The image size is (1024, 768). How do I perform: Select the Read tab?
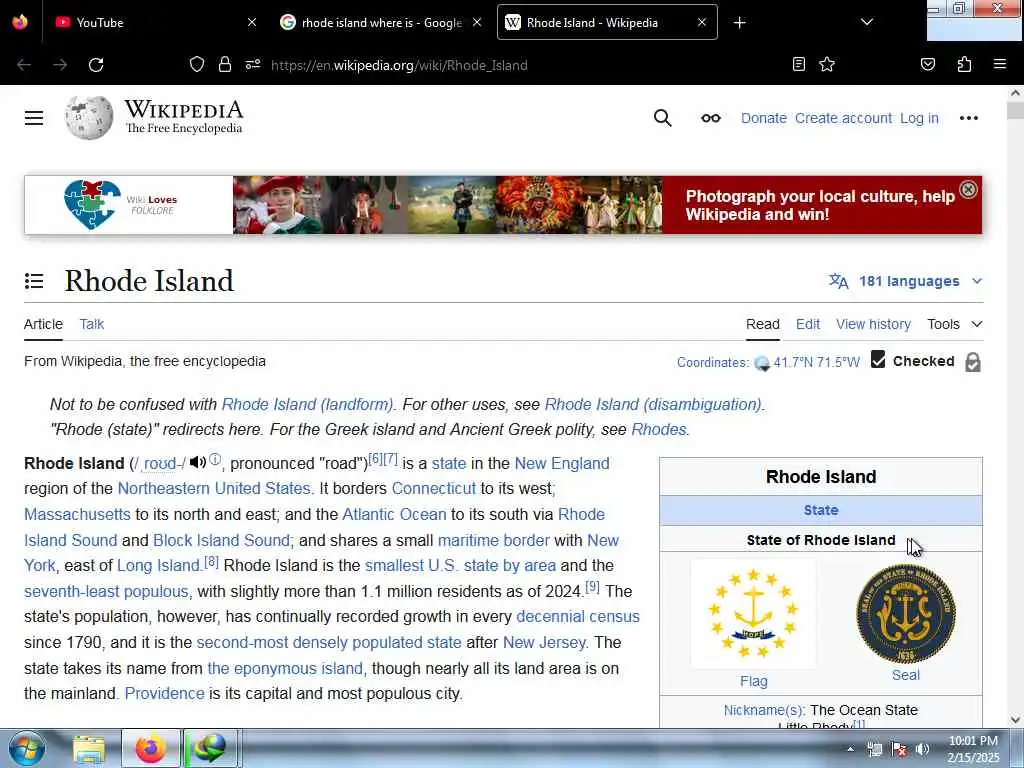pos(763,324)
